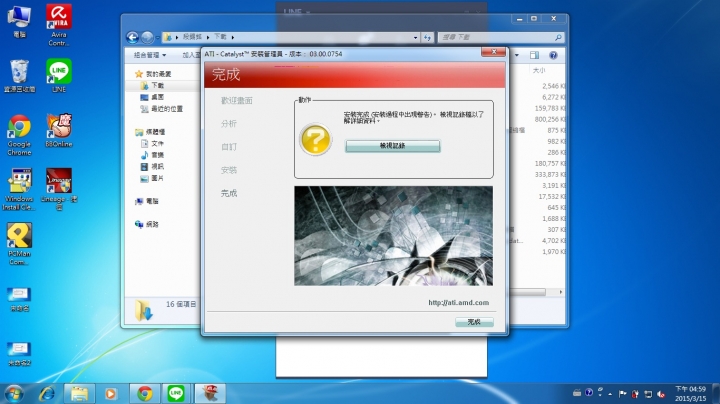Show hidden system tray icons arrow
This screenshot has height=404, width=720.
coord(610,394)
